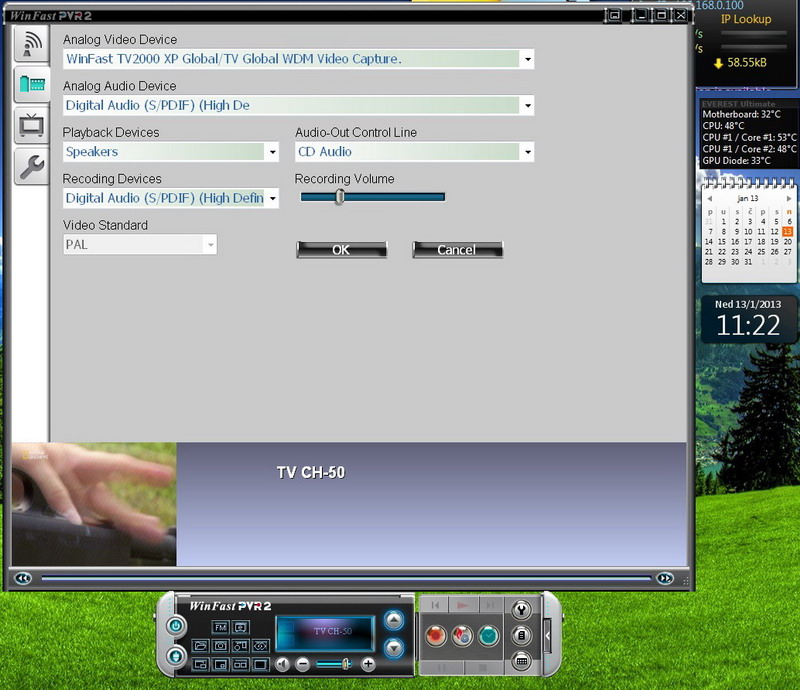This screenshot has width=800, height=690.
Task: Select the side-by-side dual window layout
Action: tap(240, 664)
